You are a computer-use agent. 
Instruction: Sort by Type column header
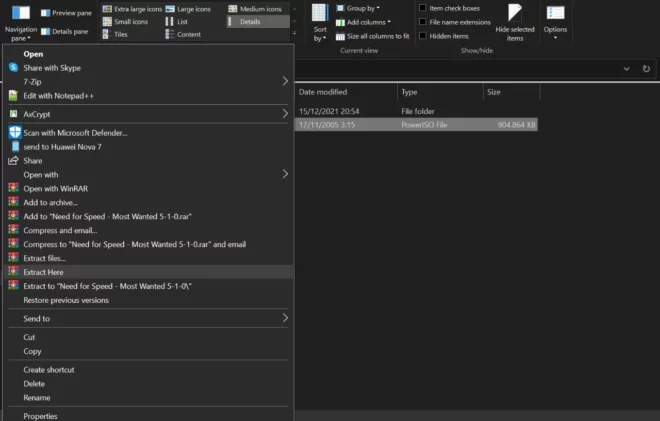coord(409,92)
